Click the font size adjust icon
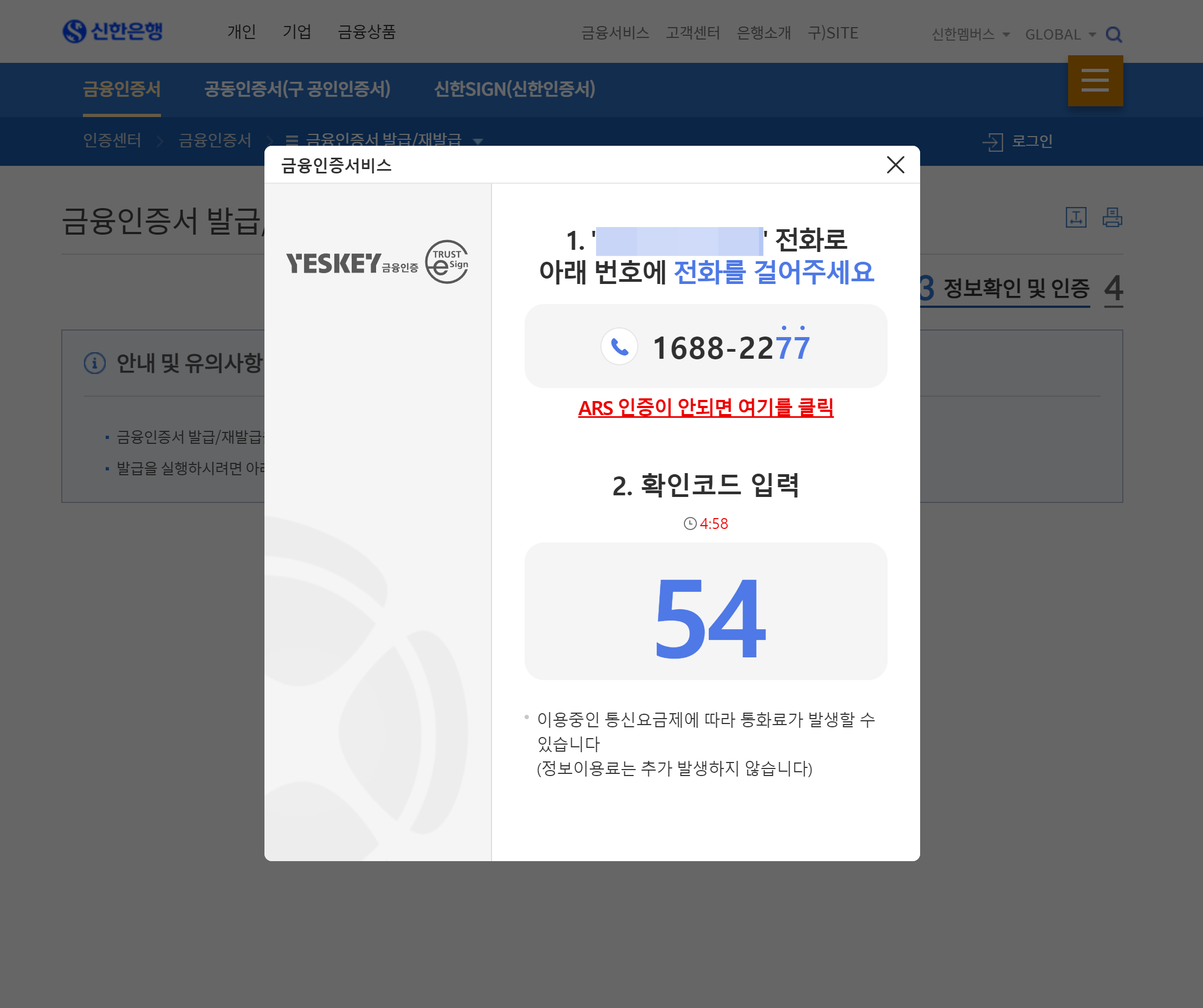 1075,218
